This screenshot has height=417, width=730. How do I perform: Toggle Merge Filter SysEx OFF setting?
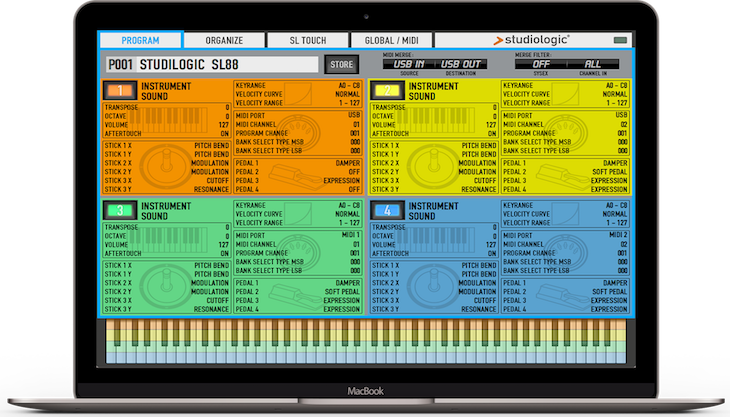541,65
